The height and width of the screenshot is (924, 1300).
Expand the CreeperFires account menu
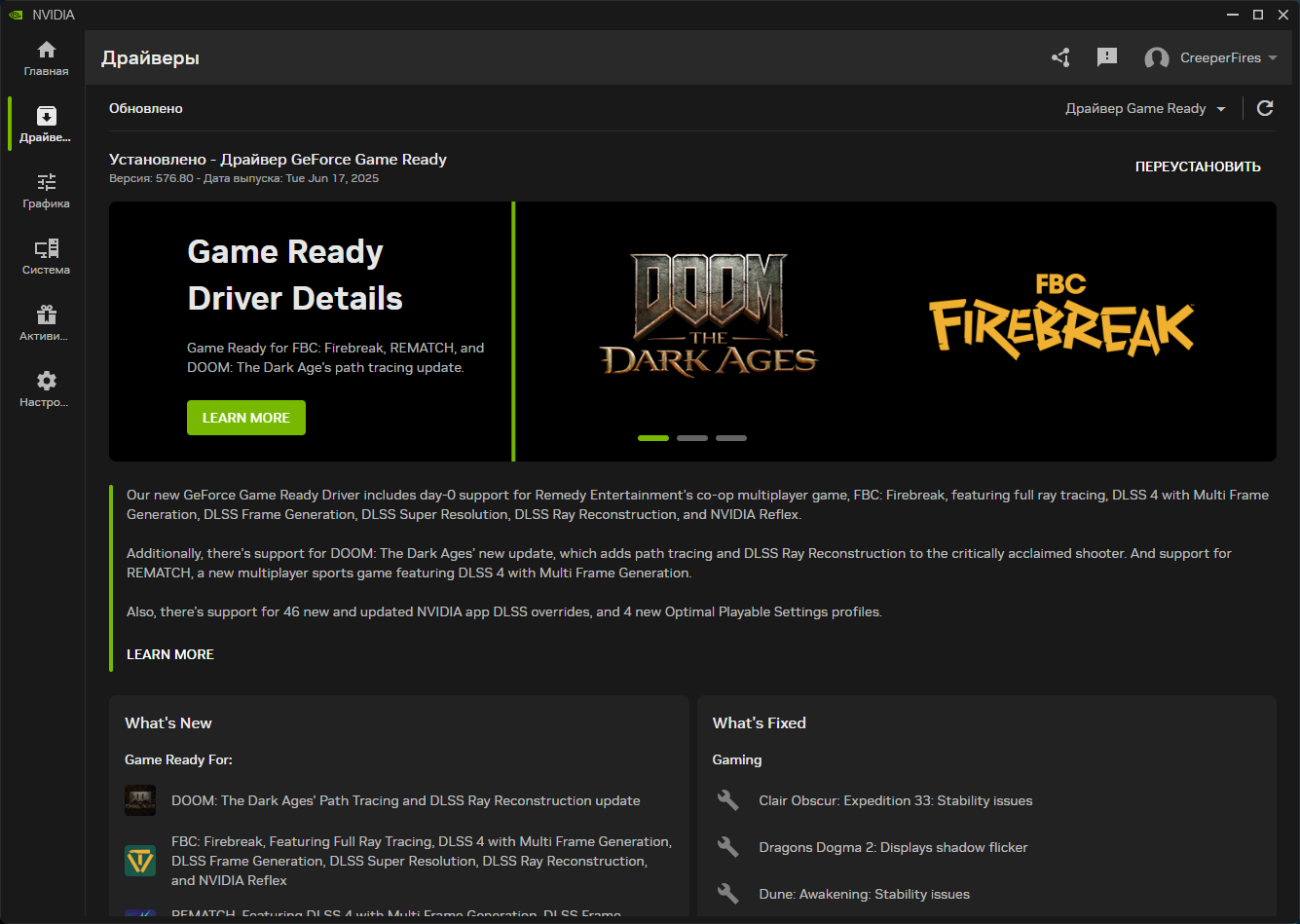(x=1211, y=57)
